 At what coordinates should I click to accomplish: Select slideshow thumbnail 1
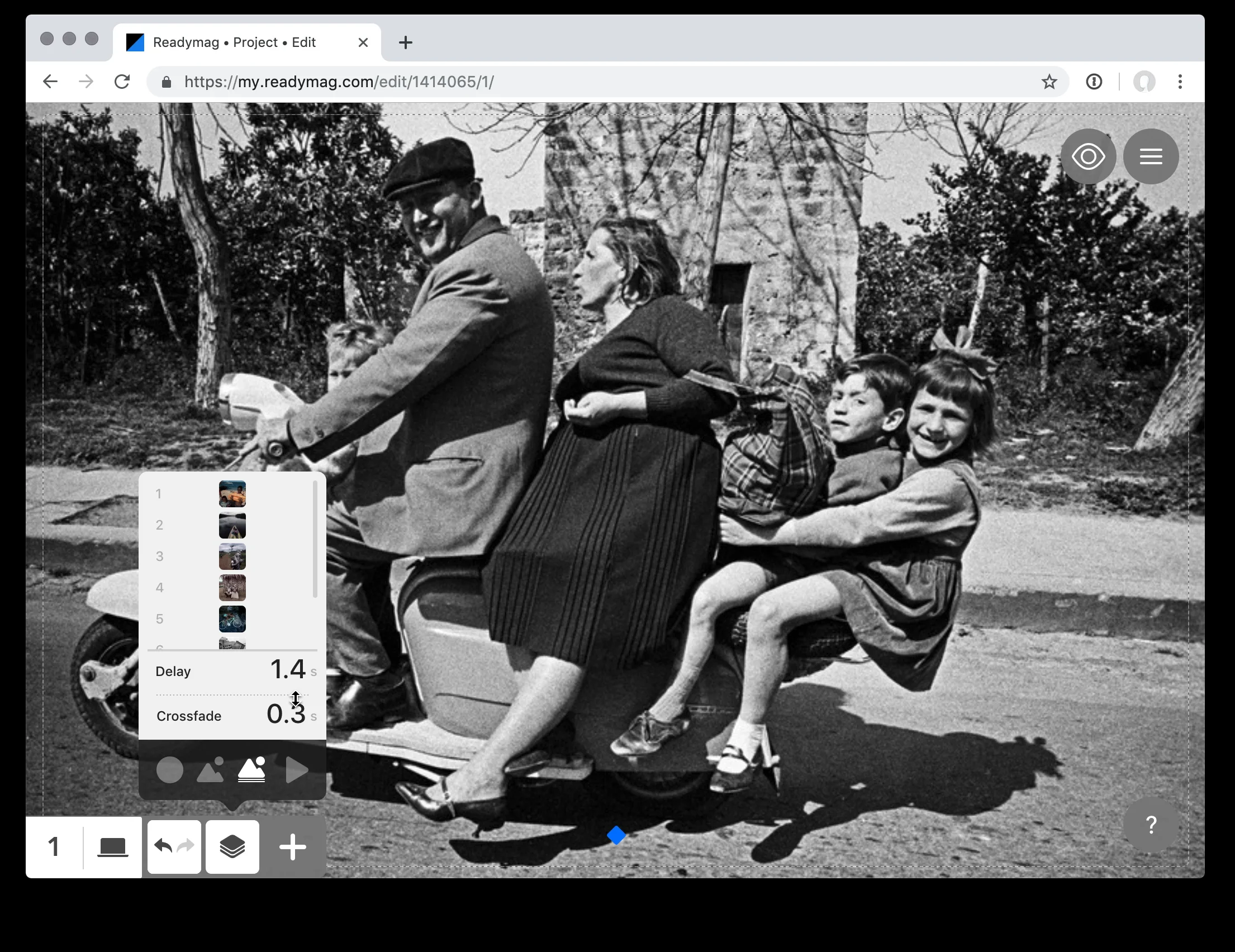(x=232, y=494)
